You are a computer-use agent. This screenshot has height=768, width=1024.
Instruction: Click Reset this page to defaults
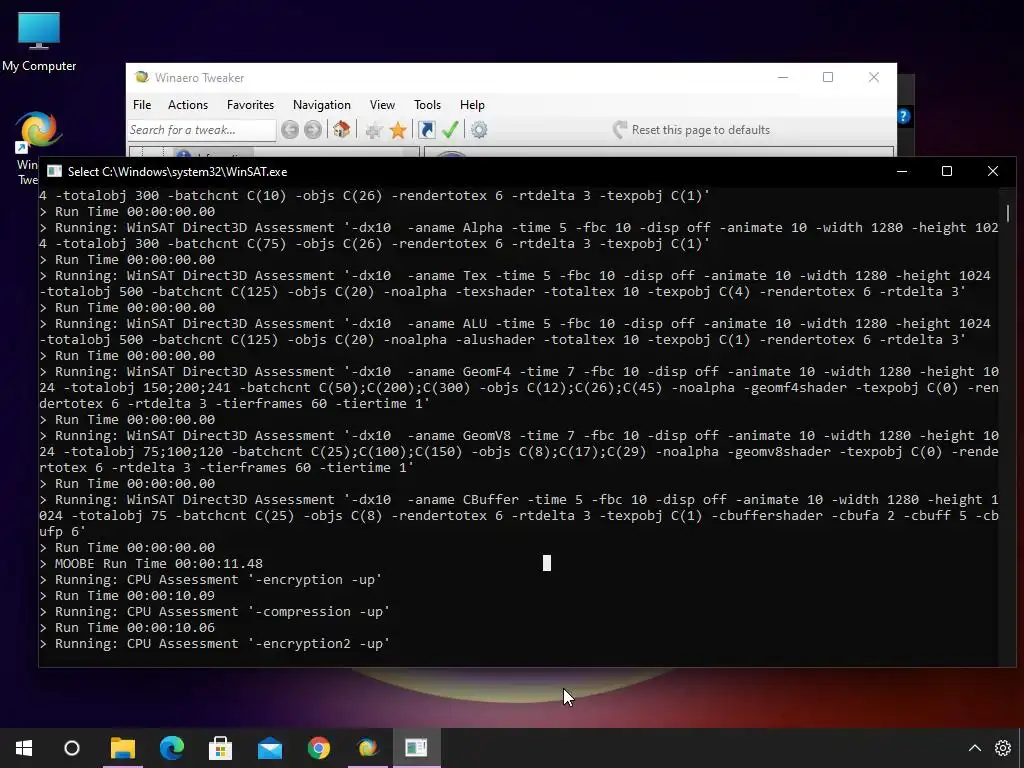[x=692, y=130]
